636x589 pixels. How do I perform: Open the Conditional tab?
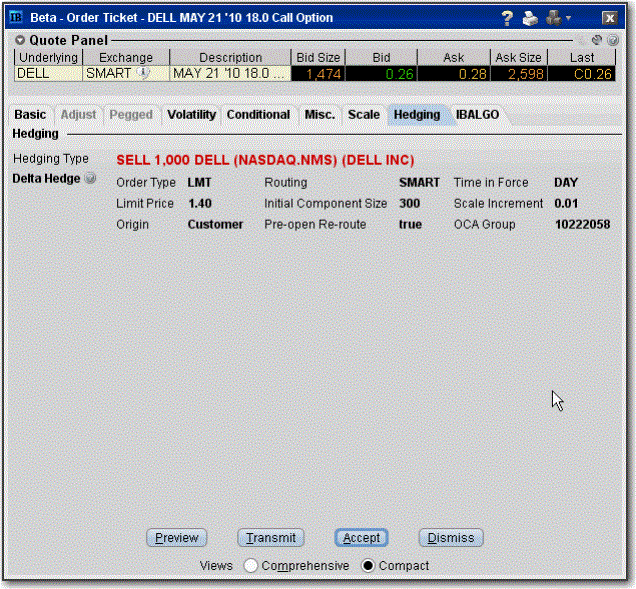point(258,115)
